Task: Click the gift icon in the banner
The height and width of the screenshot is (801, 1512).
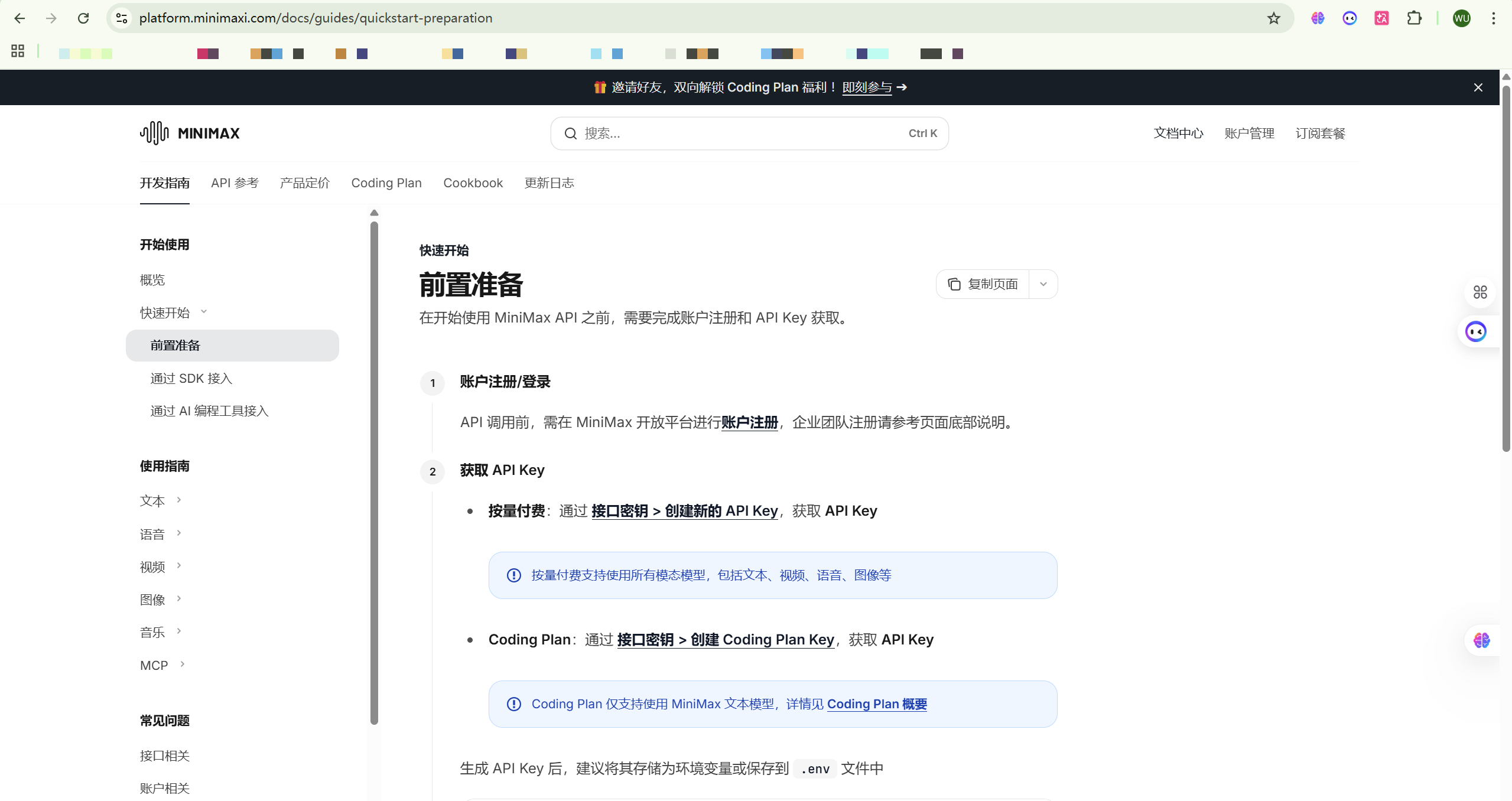Action: [600, 87]
